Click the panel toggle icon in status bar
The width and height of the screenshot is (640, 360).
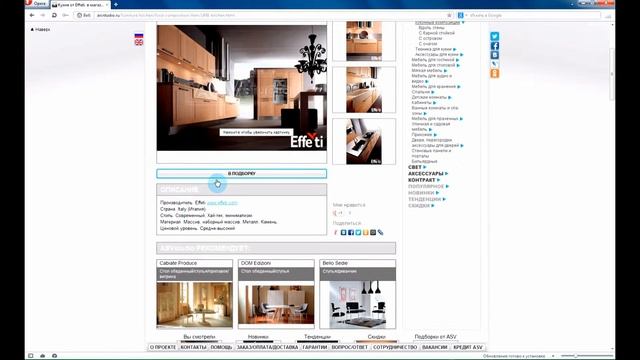(x=31, y=356)
